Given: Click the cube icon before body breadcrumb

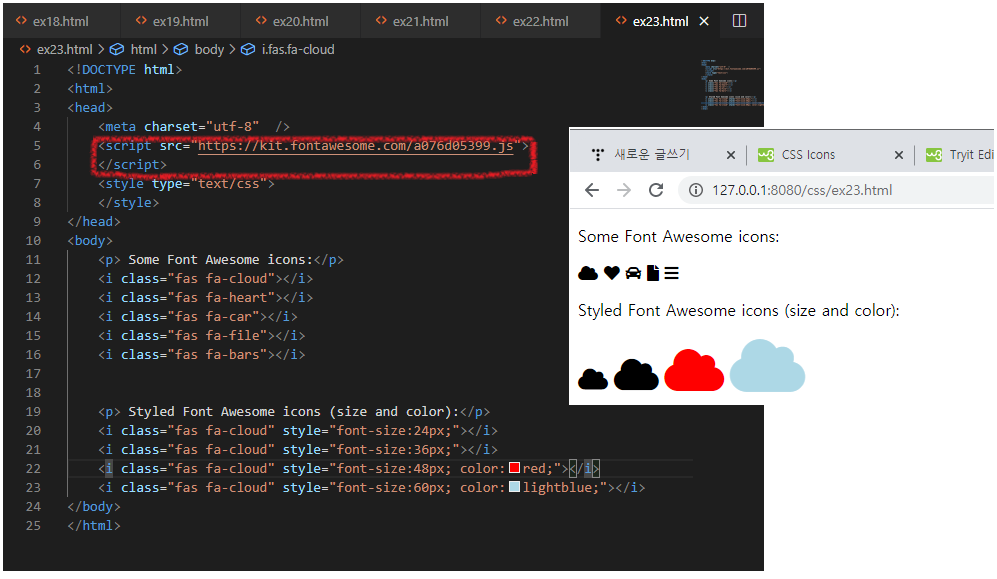Looking at the screenshot, I should pos(181,50).
